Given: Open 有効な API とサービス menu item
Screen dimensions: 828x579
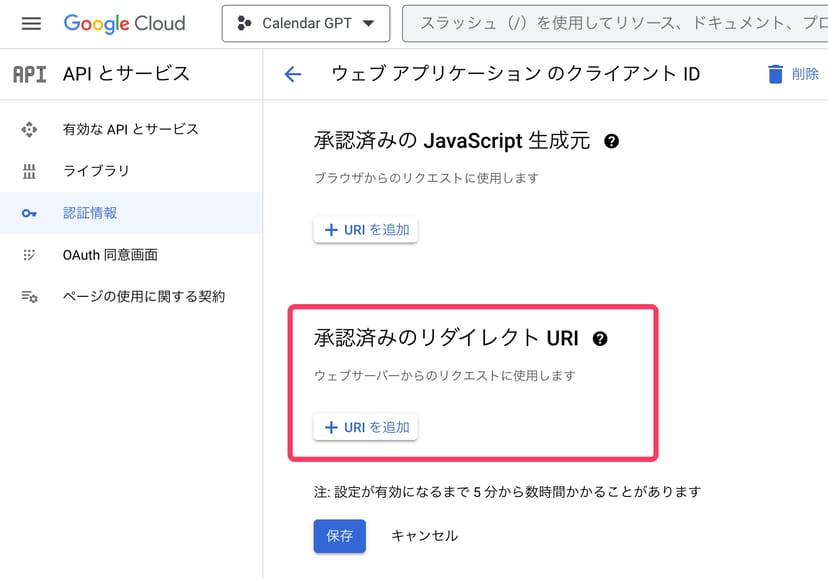Looking at the screenshot, I should point(130,129).
